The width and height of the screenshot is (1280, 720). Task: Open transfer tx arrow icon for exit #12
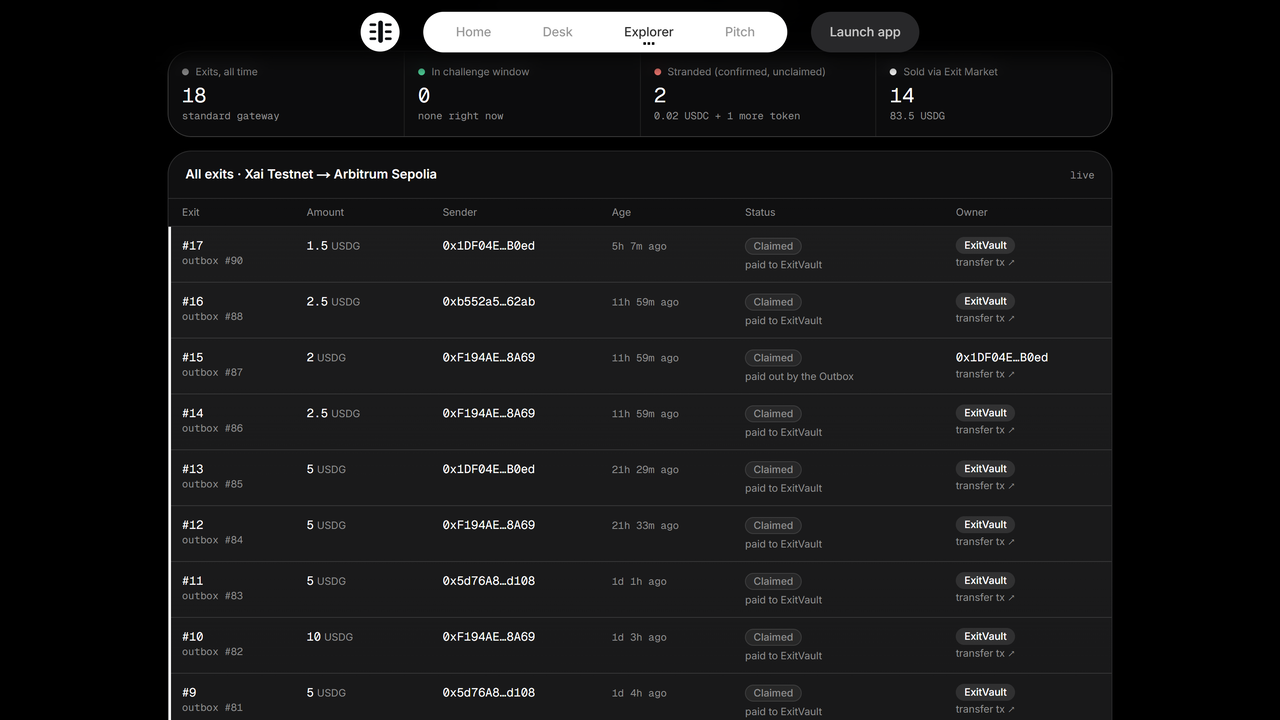tap(1011, 542)
